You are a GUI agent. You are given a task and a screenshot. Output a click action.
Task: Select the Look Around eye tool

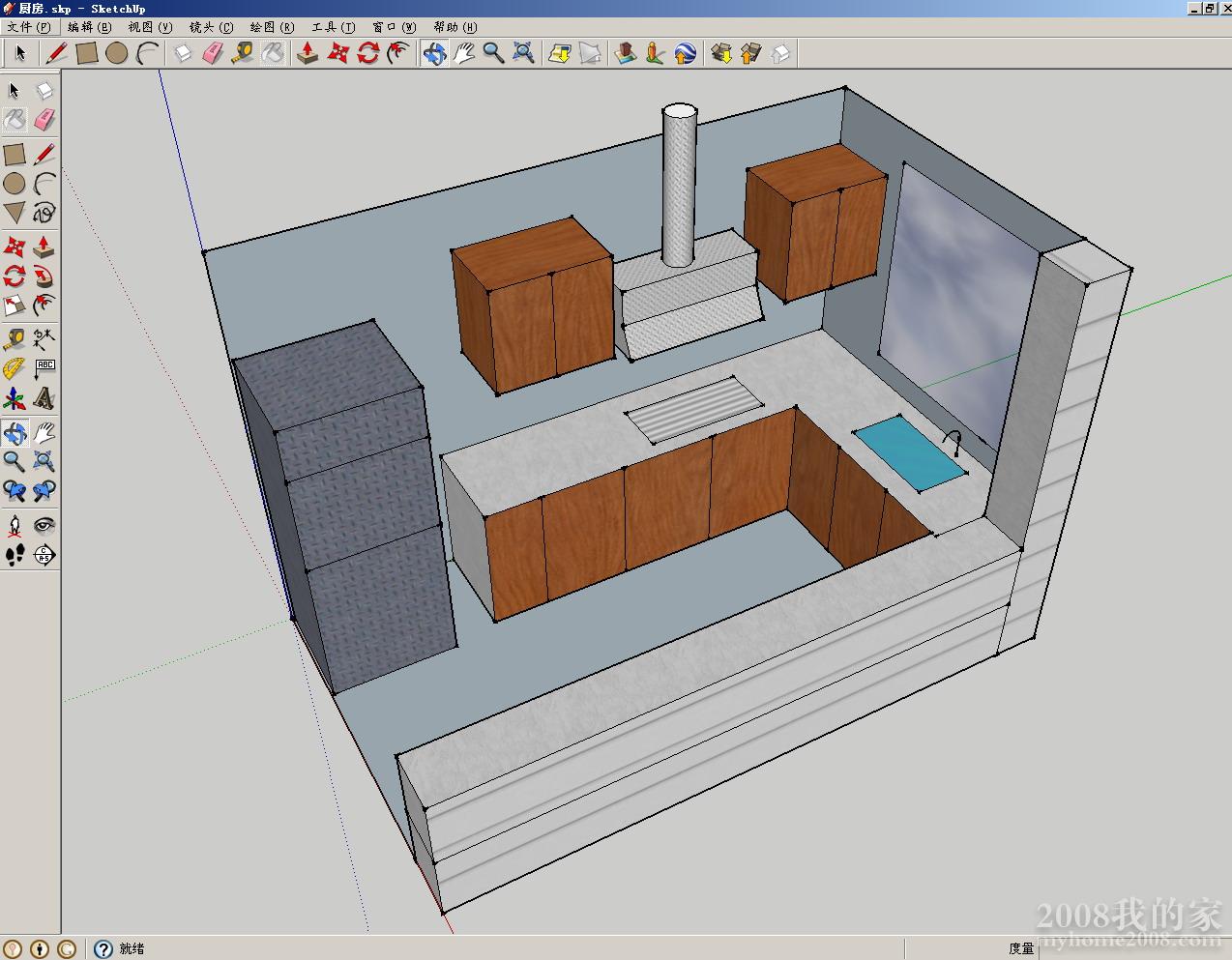tap(44, 525)
